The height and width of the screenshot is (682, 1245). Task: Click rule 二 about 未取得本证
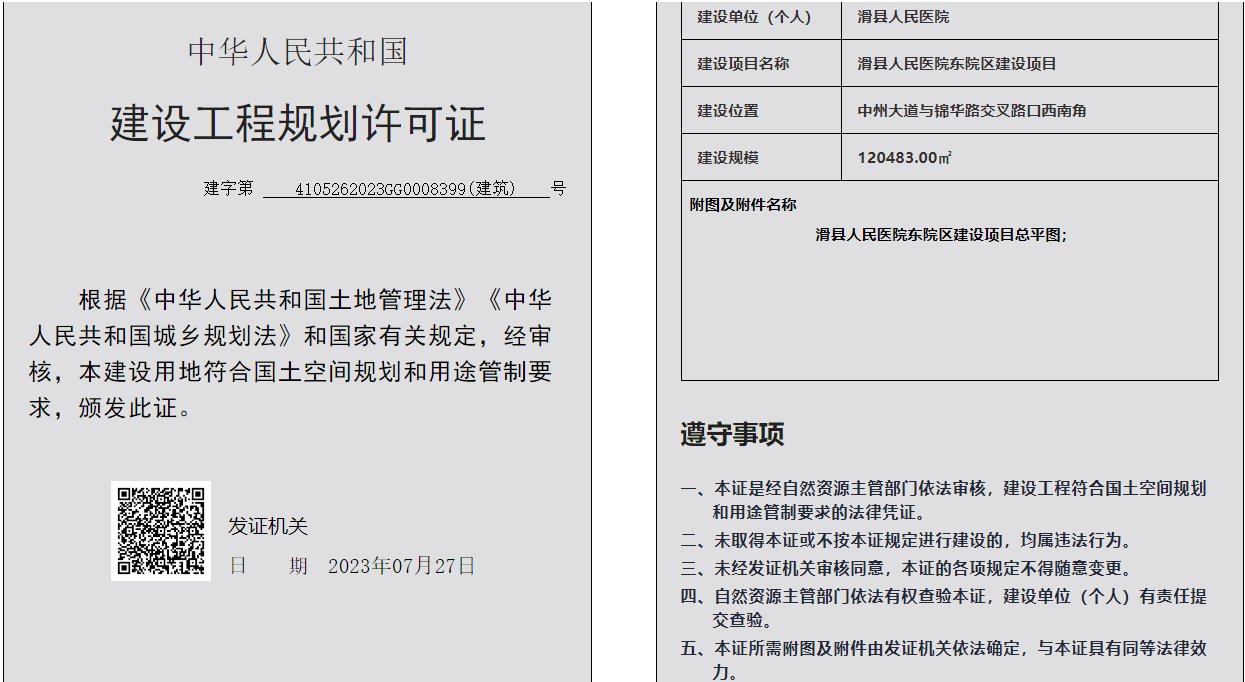pyautogui.click(x=907, y=541)
